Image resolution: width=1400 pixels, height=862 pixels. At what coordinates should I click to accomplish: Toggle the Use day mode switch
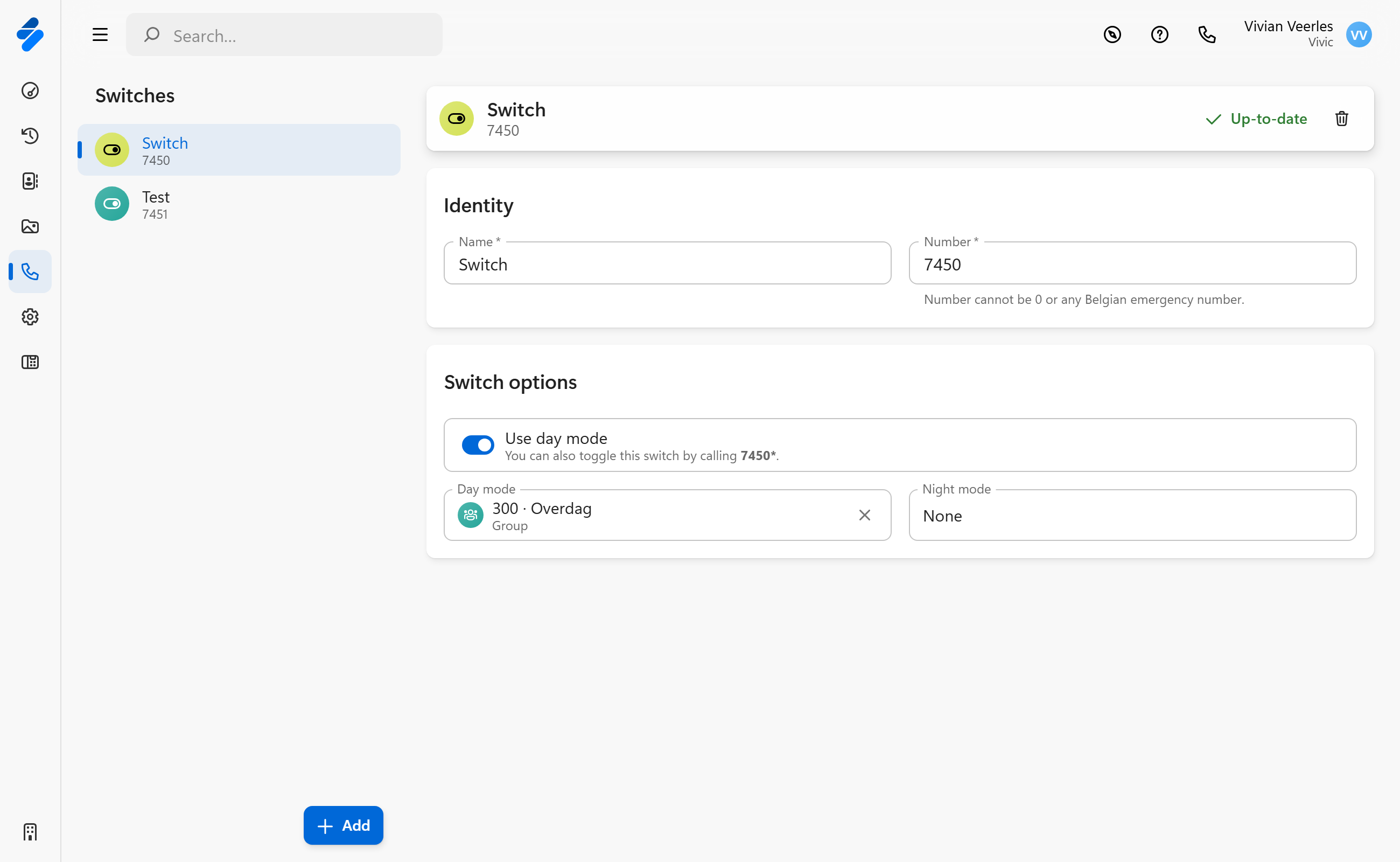tap(478, 444)
